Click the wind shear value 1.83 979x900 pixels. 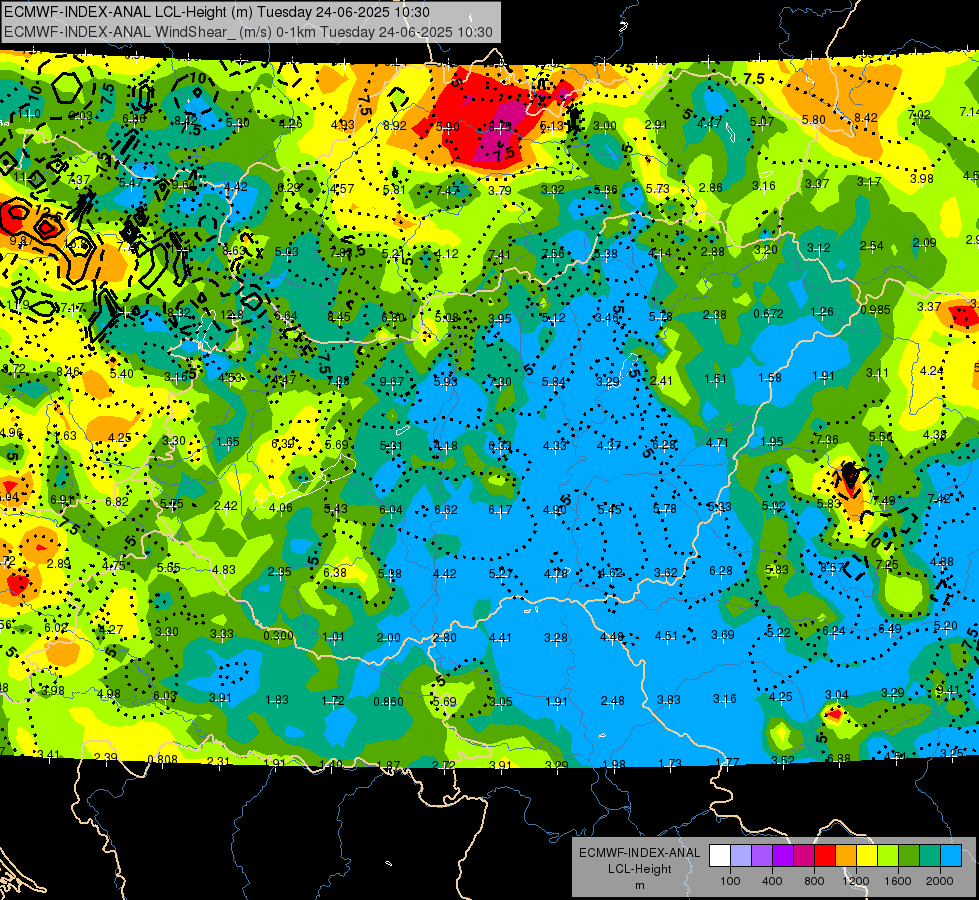click(277, 701)
